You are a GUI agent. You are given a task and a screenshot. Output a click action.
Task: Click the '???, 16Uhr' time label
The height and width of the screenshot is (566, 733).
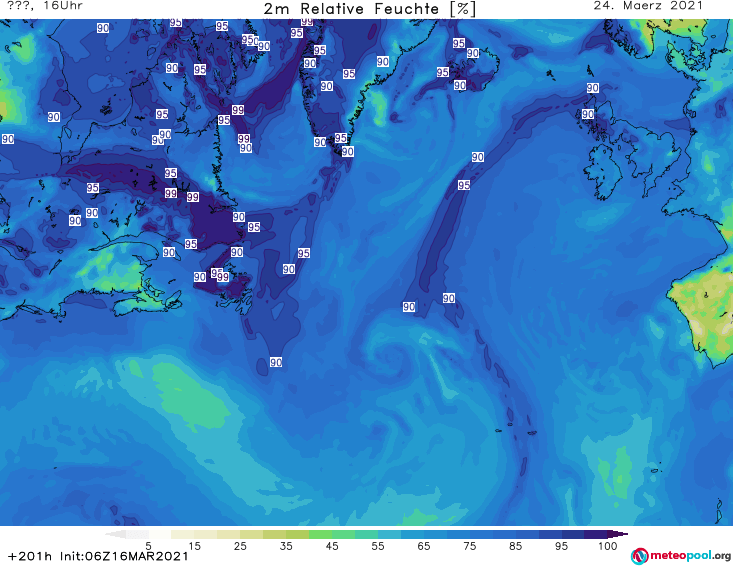pyautogui.click(x=45, y=6)
